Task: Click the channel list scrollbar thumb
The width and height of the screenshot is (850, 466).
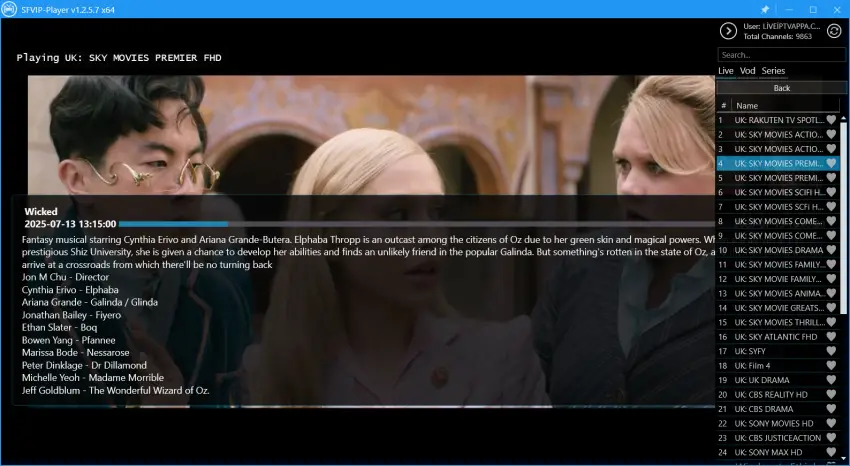Action: coord(843,217)
